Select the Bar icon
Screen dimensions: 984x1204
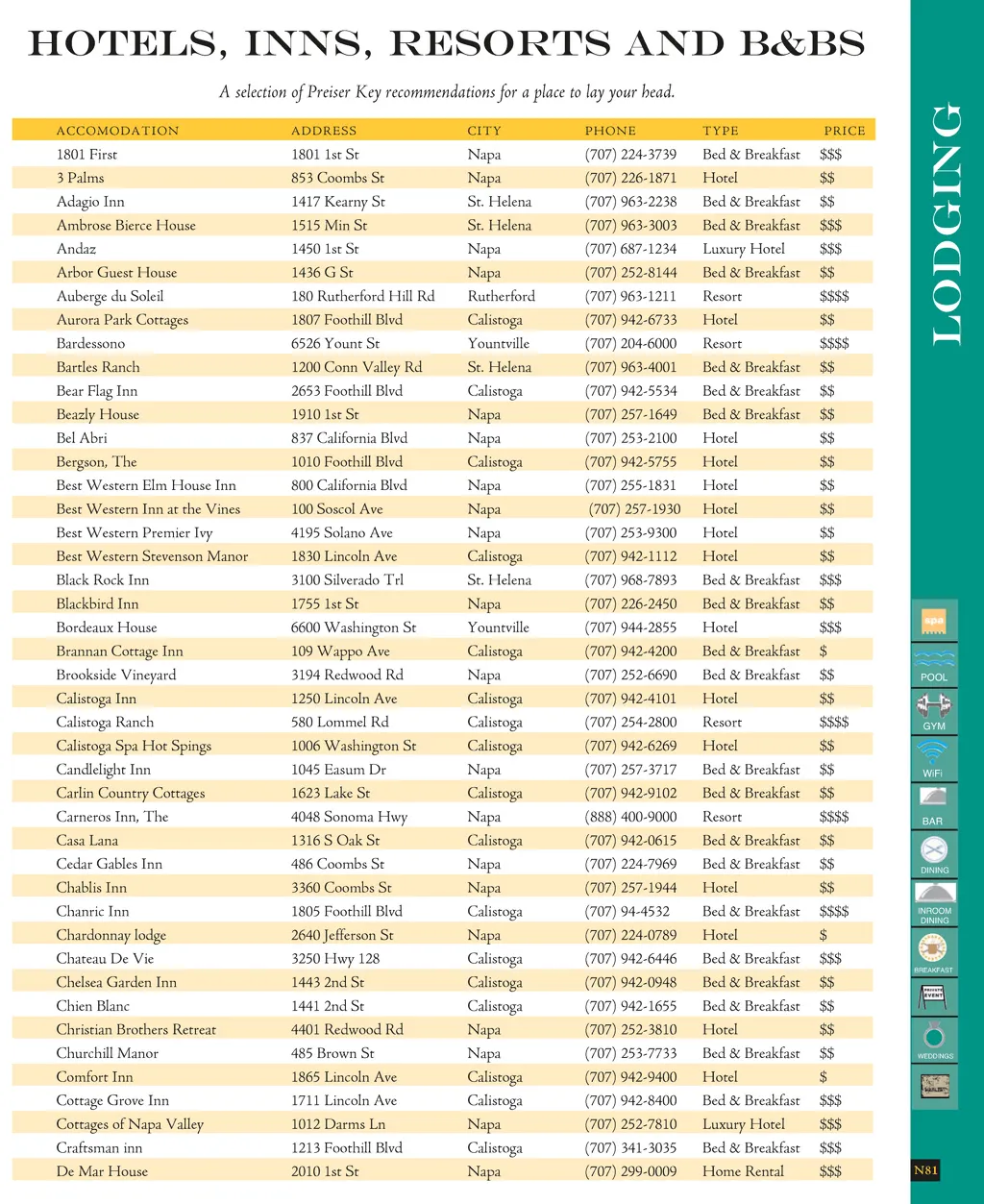[933, 799]
